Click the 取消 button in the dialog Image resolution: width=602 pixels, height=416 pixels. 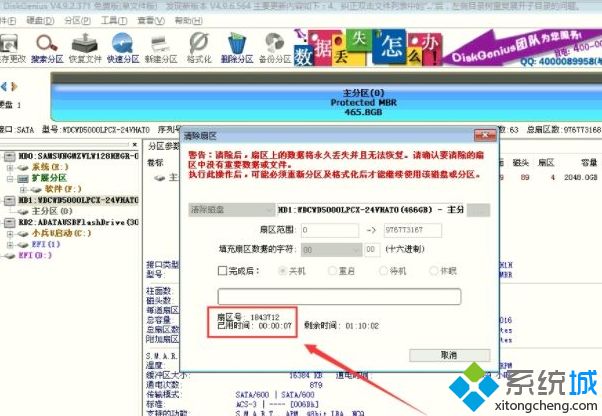[x=450, y=355]
